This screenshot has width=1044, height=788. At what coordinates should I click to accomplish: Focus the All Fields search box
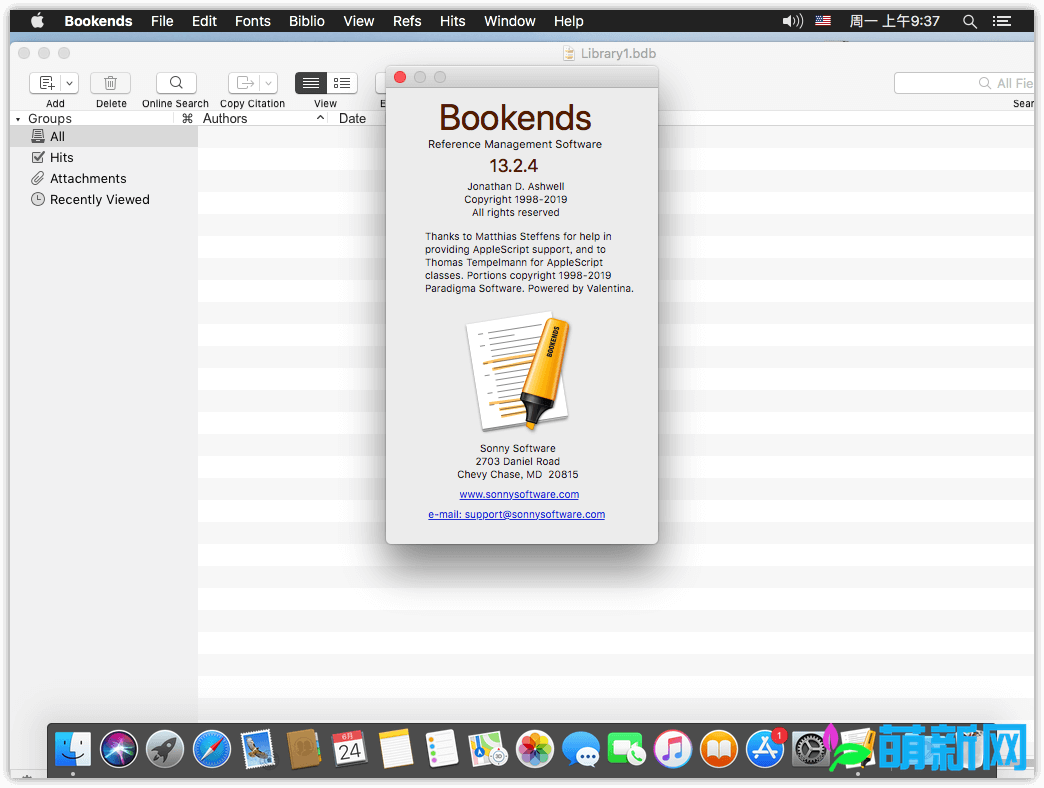[964, 83]
